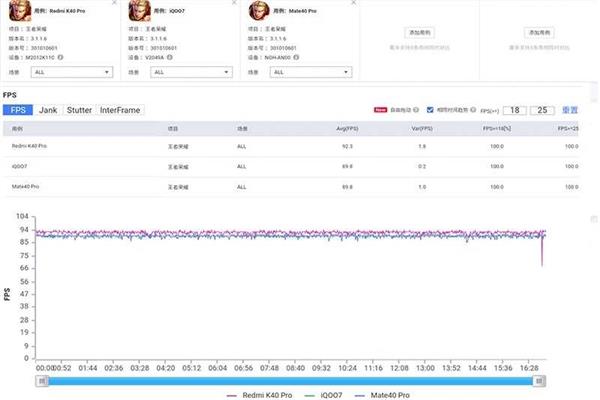600x400 pixels.
Task: Click Mate40 Pro in the table
Action: (26, 186)
